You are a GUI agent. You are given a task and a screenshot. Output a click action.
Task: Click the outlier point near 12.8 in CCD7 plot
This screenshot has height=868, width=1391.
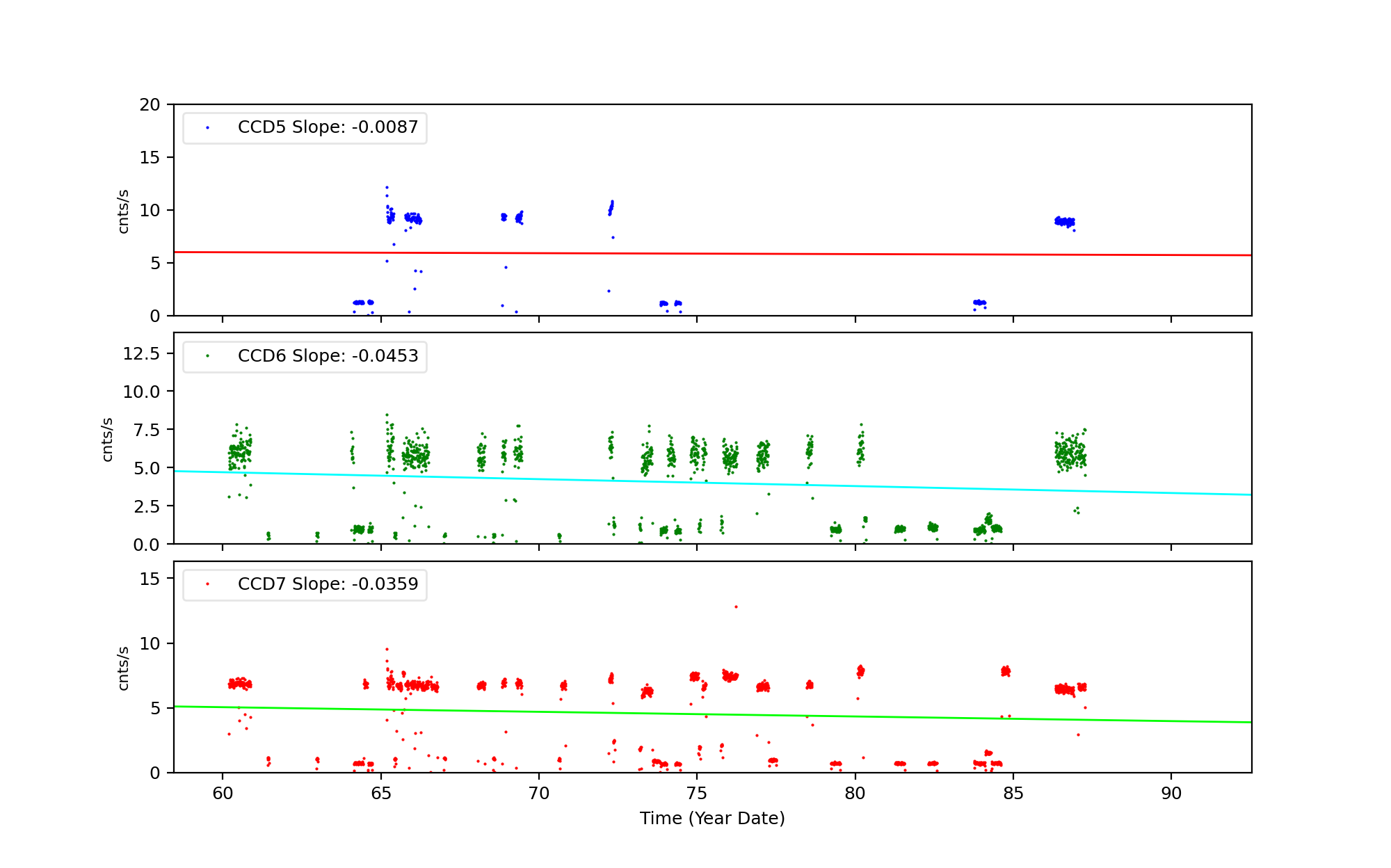[736, 607]
